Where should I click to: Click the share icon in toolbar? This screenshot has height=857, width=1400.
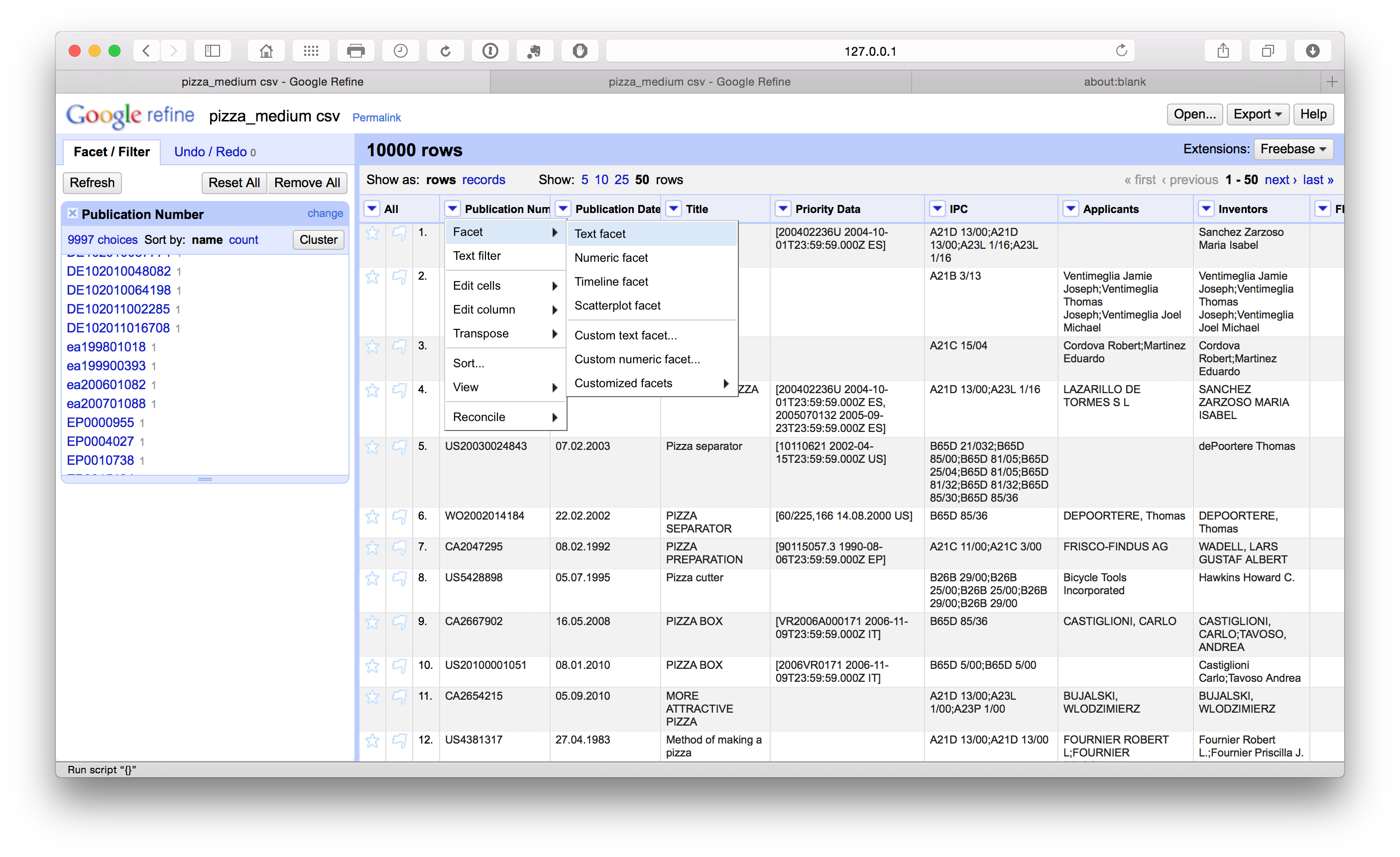[x=1223, y=51]
